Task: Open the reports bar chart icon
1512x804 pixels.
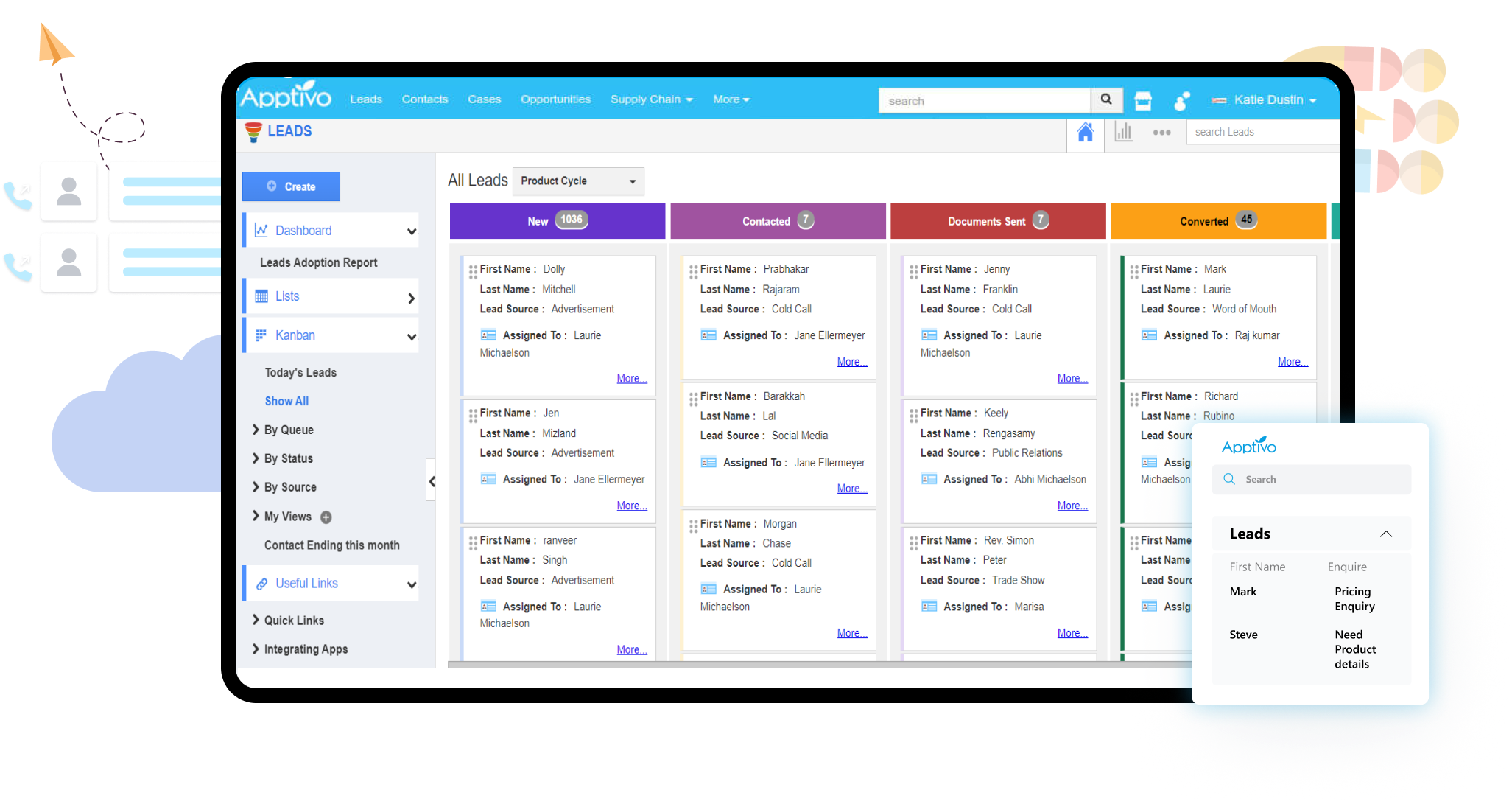Action: pos(1123,133)
